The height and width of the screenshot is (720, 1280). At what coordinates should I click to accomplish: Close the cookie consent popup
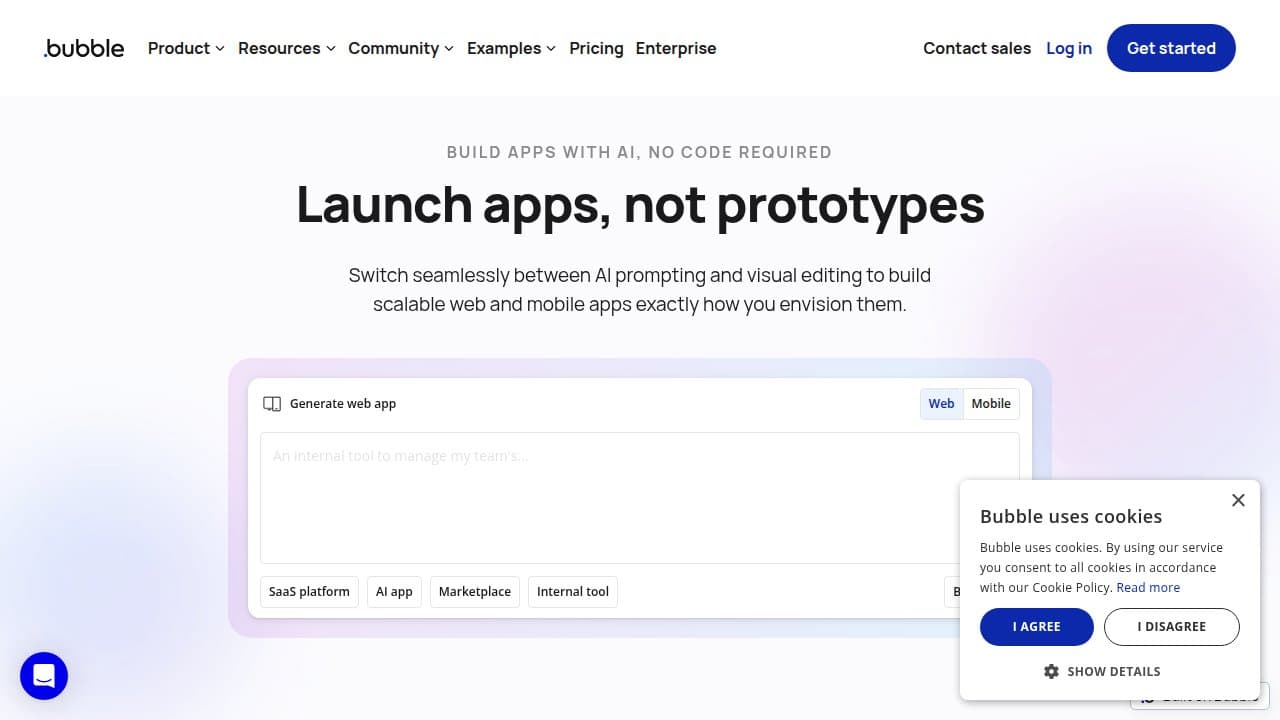tap(1238, 500)
